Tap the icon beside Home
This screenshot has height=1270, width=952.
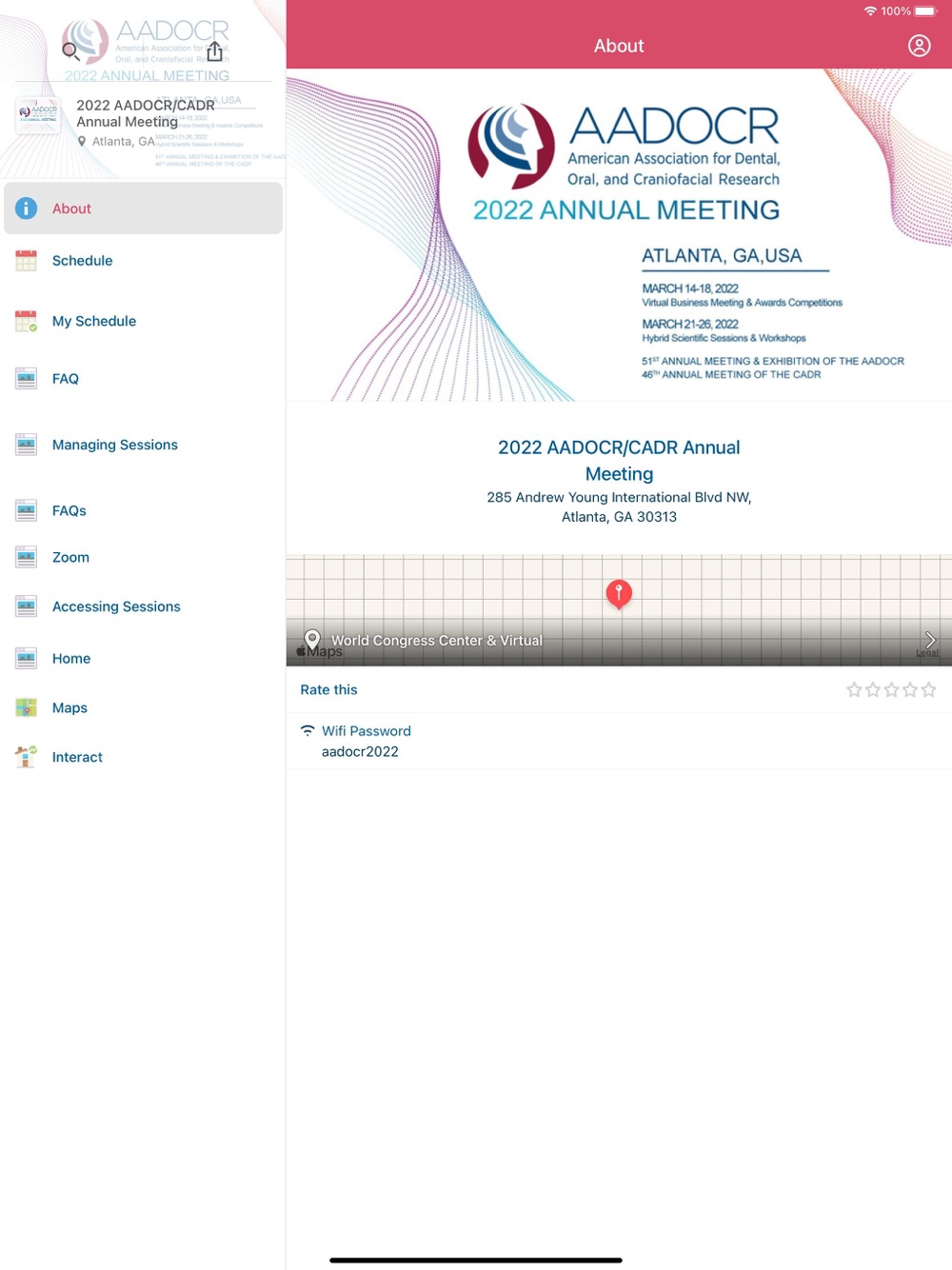27,658
